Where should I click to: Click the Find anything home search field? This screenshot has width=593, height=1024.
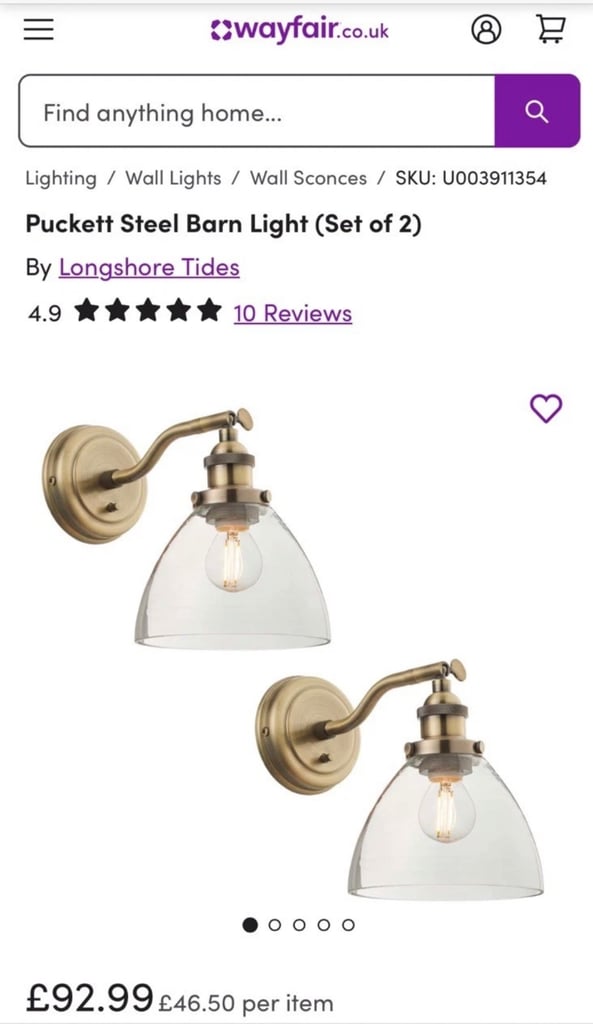[x=257, y=111]
